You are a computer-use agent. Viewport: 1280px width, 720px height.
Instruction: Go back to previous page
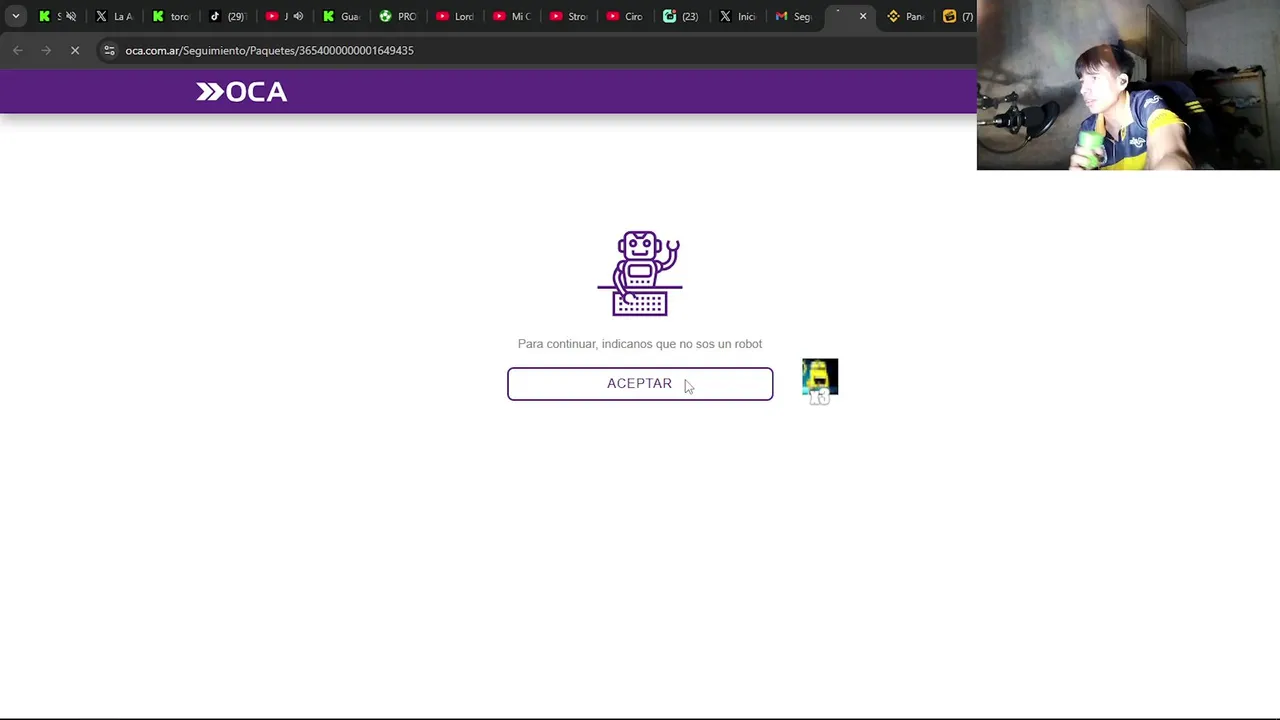(18, 50)
